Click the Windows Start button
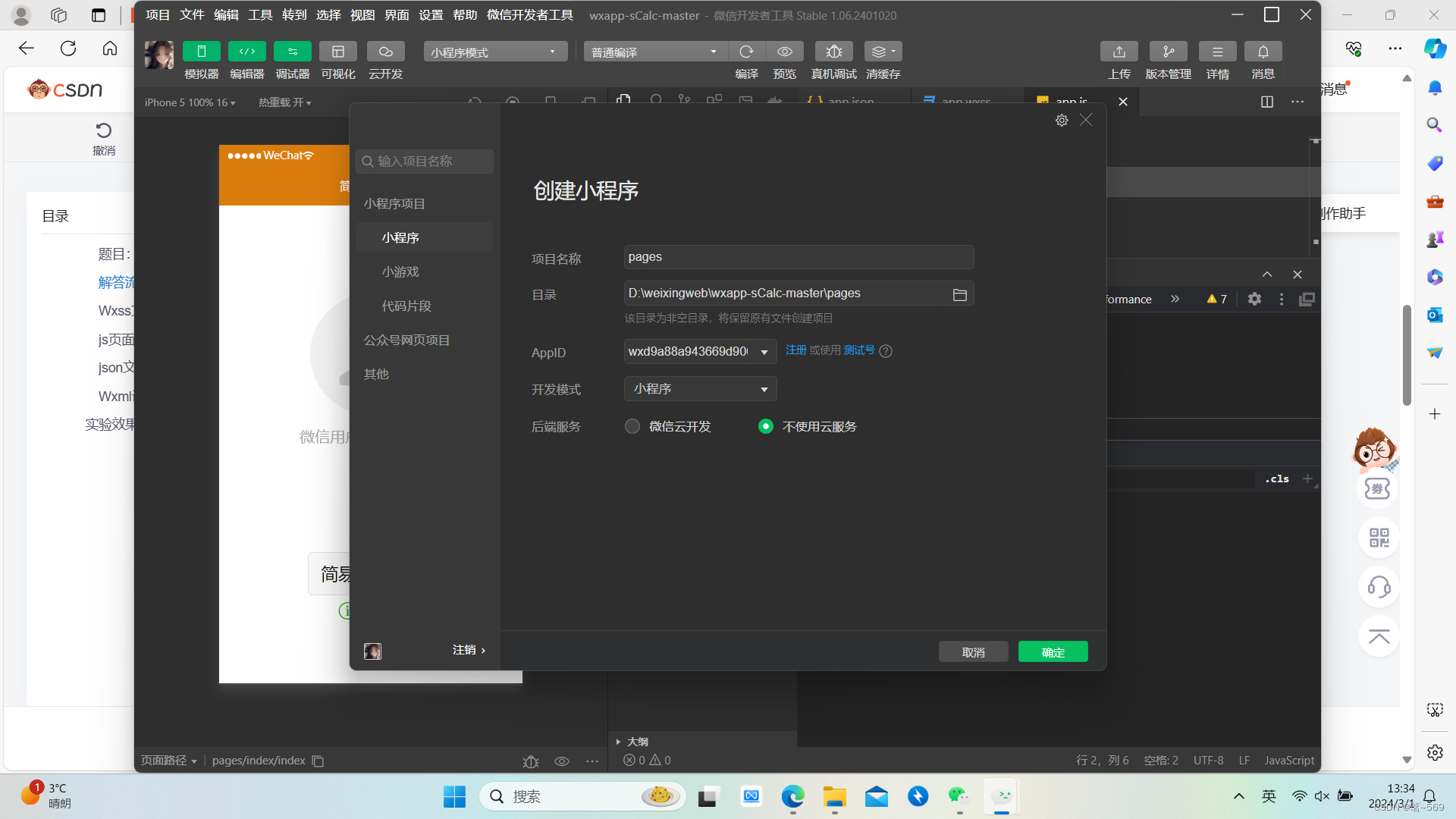1456x819 pixels. coord(454,796)
